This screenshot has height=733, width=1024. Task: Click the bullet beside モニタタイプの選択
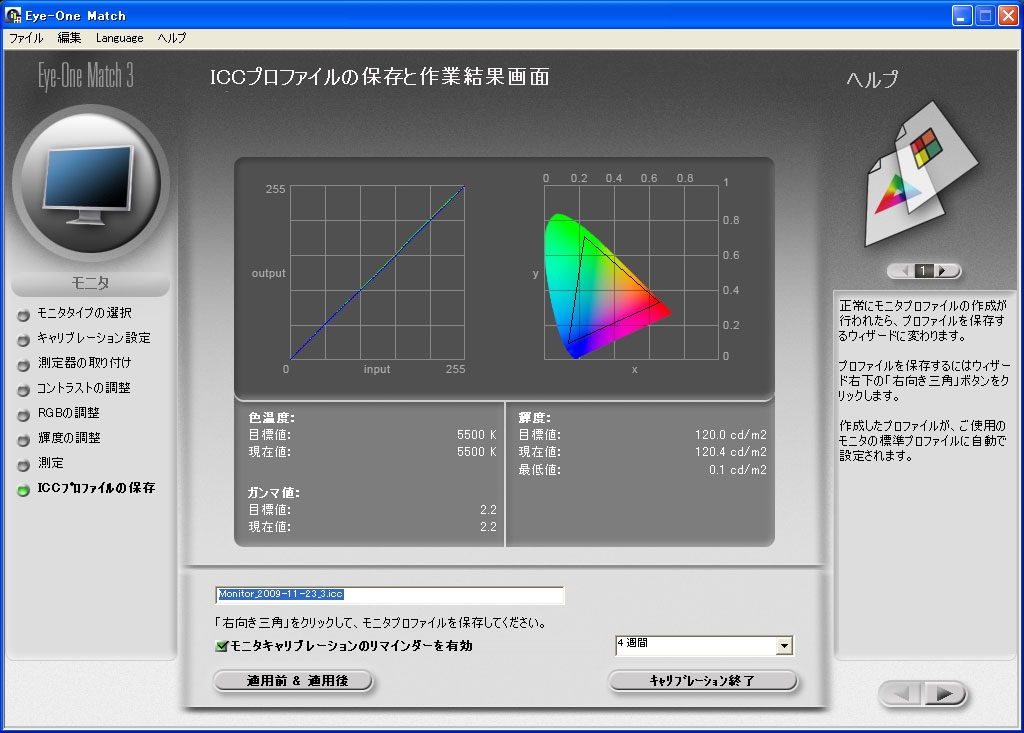pyautogui.click(x=24, y=315)
